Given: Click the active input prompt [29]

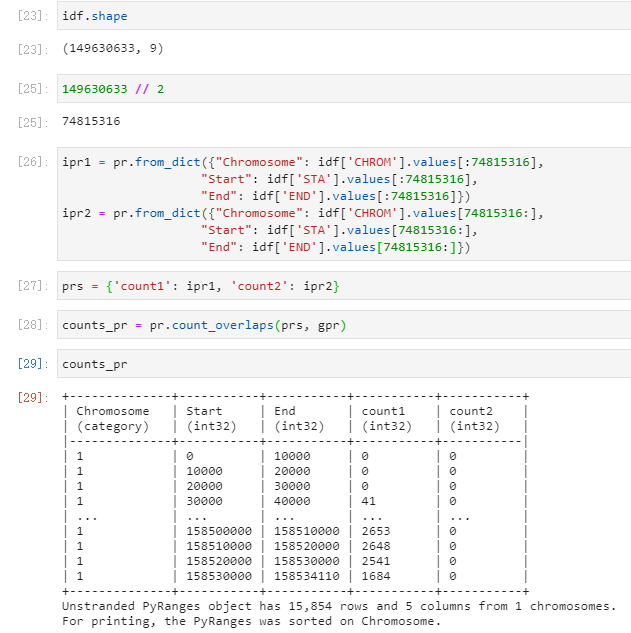Looking at the screenshot, I should point(32,364).
